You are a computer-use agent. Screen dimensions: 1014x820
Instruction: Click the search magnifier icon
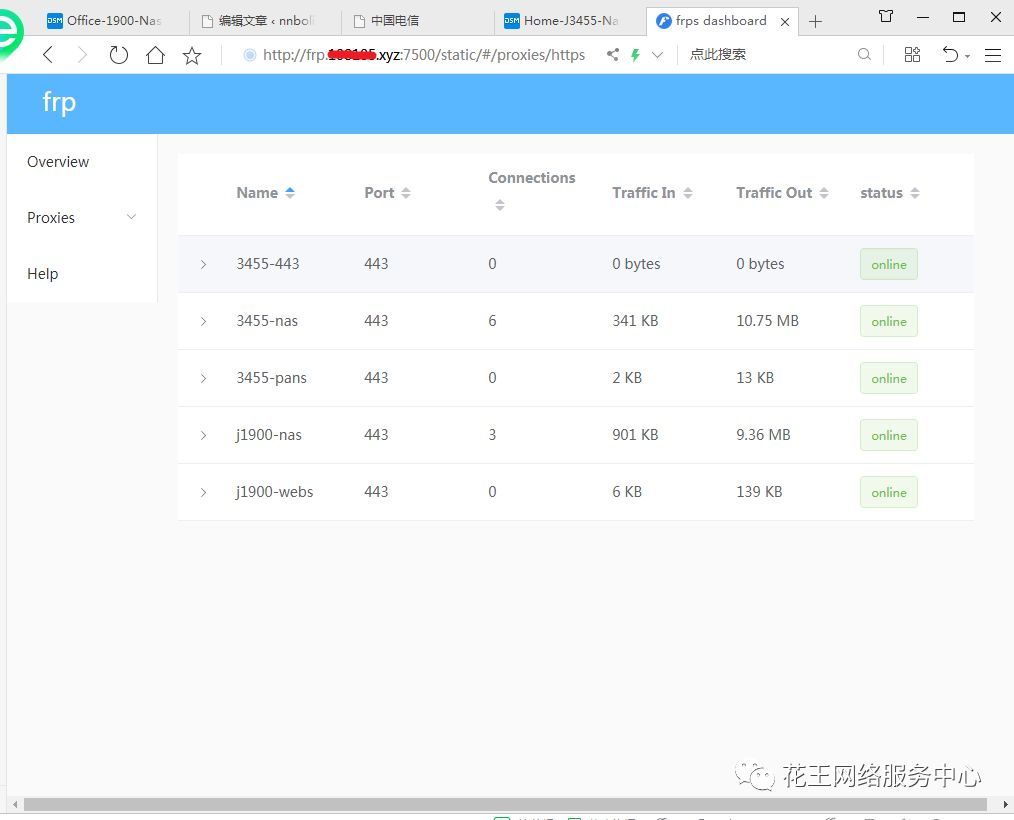coord(864,55)
